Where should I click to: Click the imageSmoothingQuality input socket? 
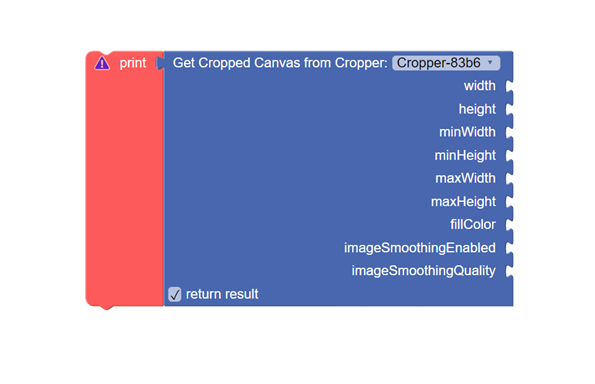click(x=509, y=271)
